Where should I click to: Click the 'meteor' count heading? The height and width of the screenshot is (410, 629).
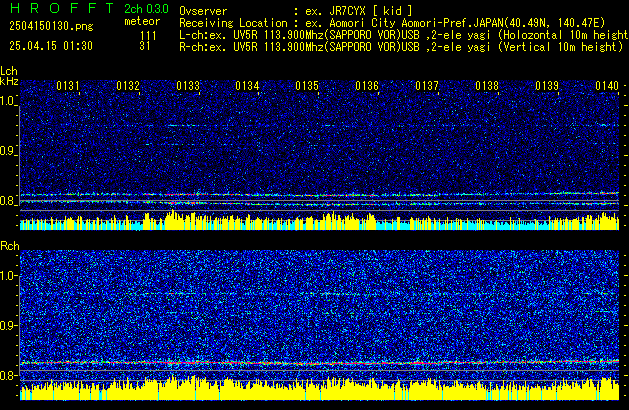tap(142, 21)
